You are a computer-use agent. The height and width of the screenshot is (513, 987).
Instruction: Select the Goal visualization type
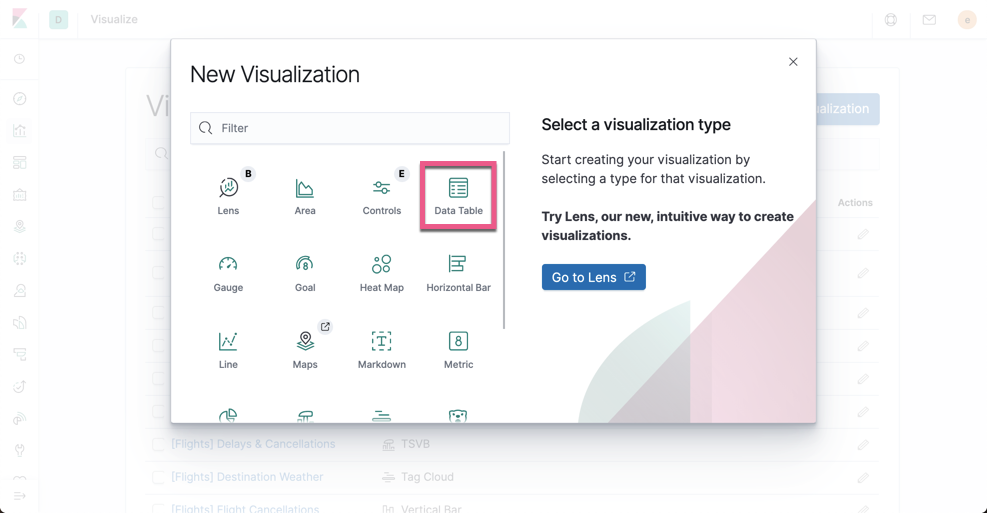click(305, 273)
